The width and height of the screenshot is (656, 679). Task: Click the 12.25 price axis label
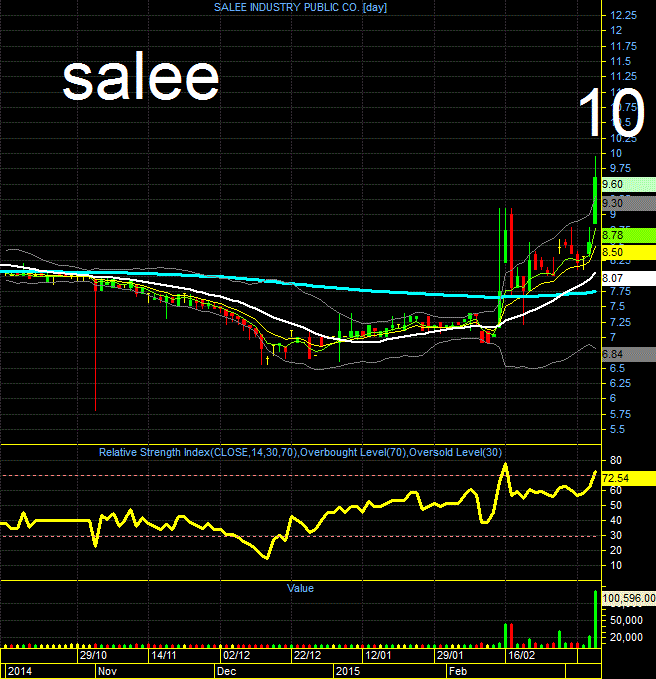click(624, 16)
